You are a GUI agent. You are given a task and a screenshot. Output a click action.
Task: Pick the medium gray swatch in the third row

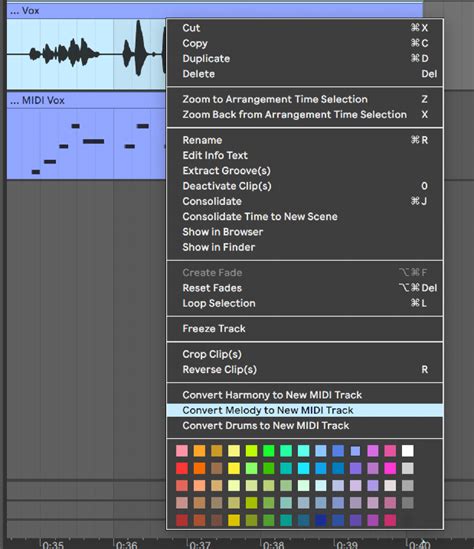coord(407,486)
